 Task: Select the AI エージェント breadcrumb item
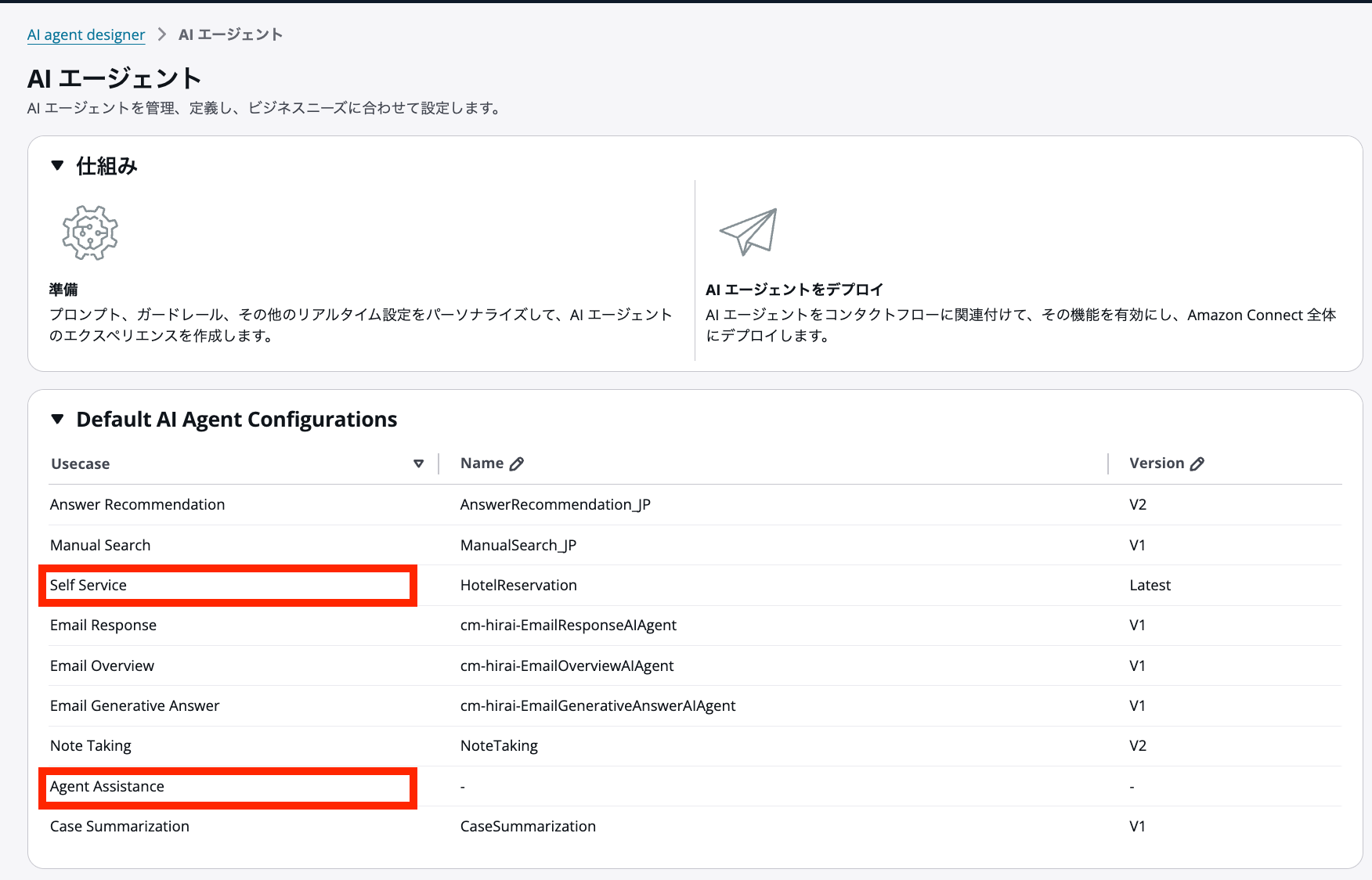229,34
